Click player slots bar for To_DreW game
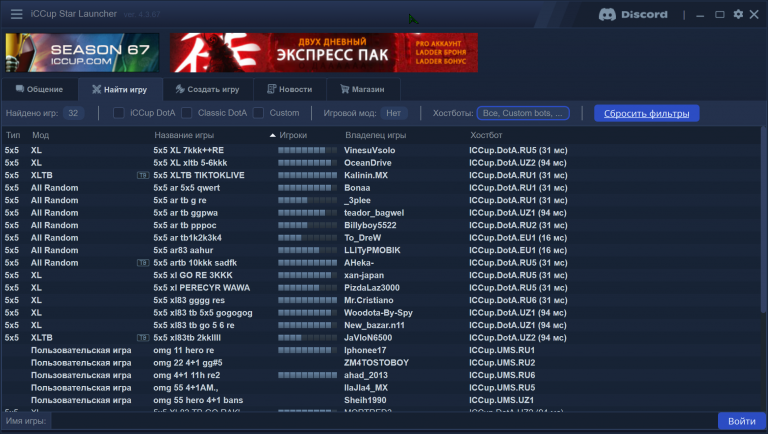The height and width of the screenshot is (434, 768). tap(308, 238)
